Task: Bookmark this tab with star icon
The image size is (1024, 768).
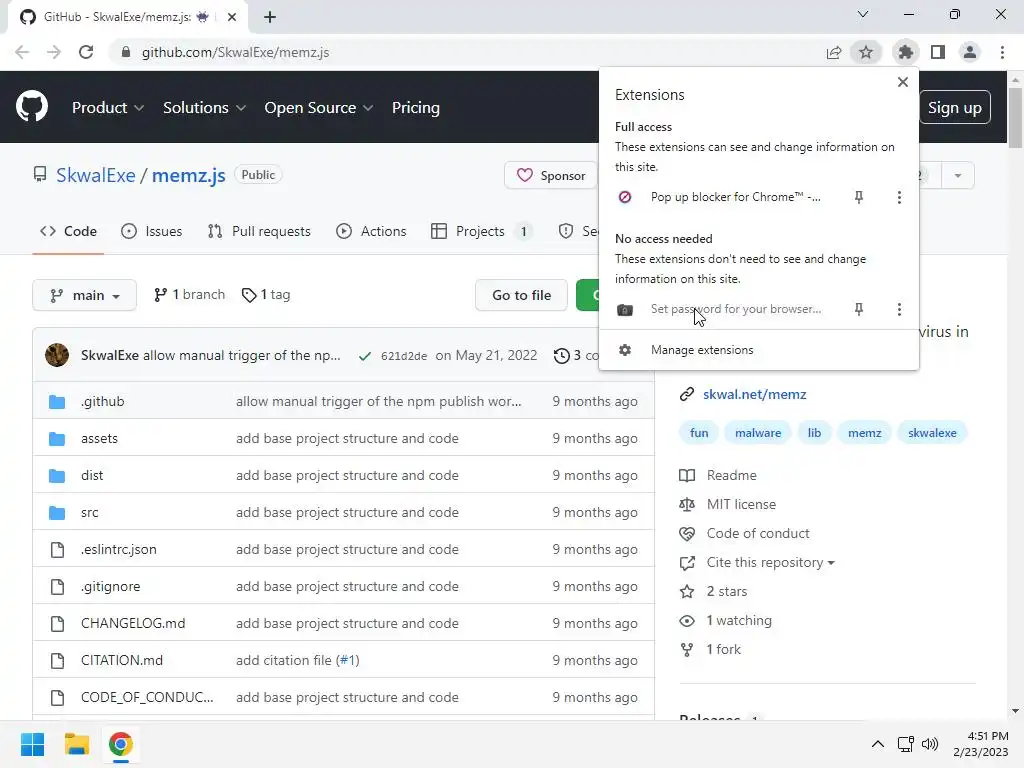Action: [x=866, y=52]
